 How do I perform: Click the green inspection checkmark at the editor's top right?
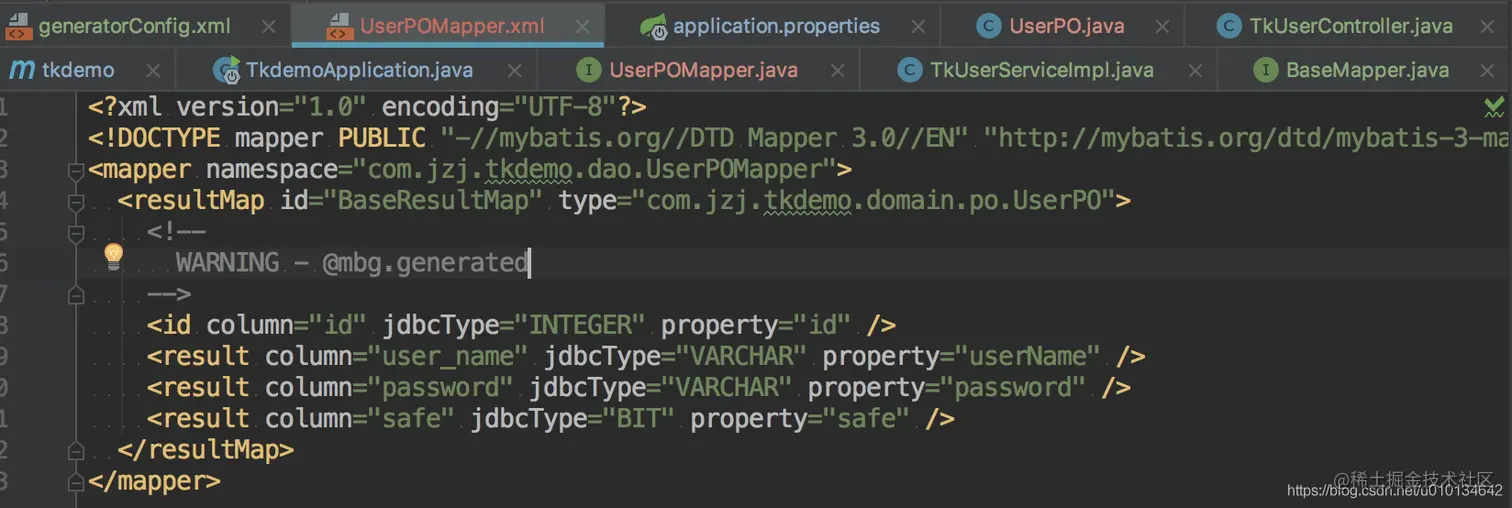[1494, 105]
